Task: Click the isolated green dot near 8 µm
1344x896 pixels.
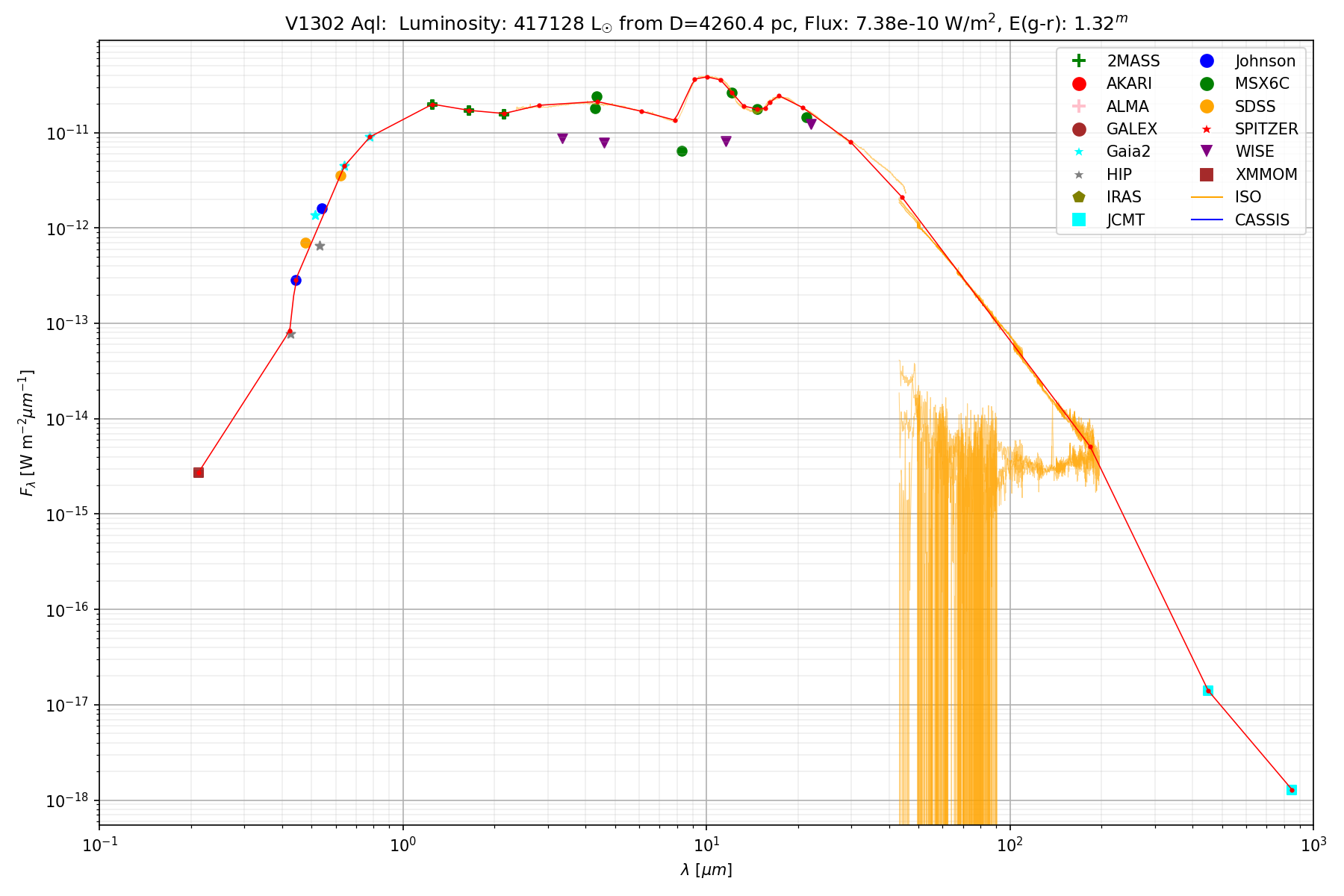Action: 682,151
